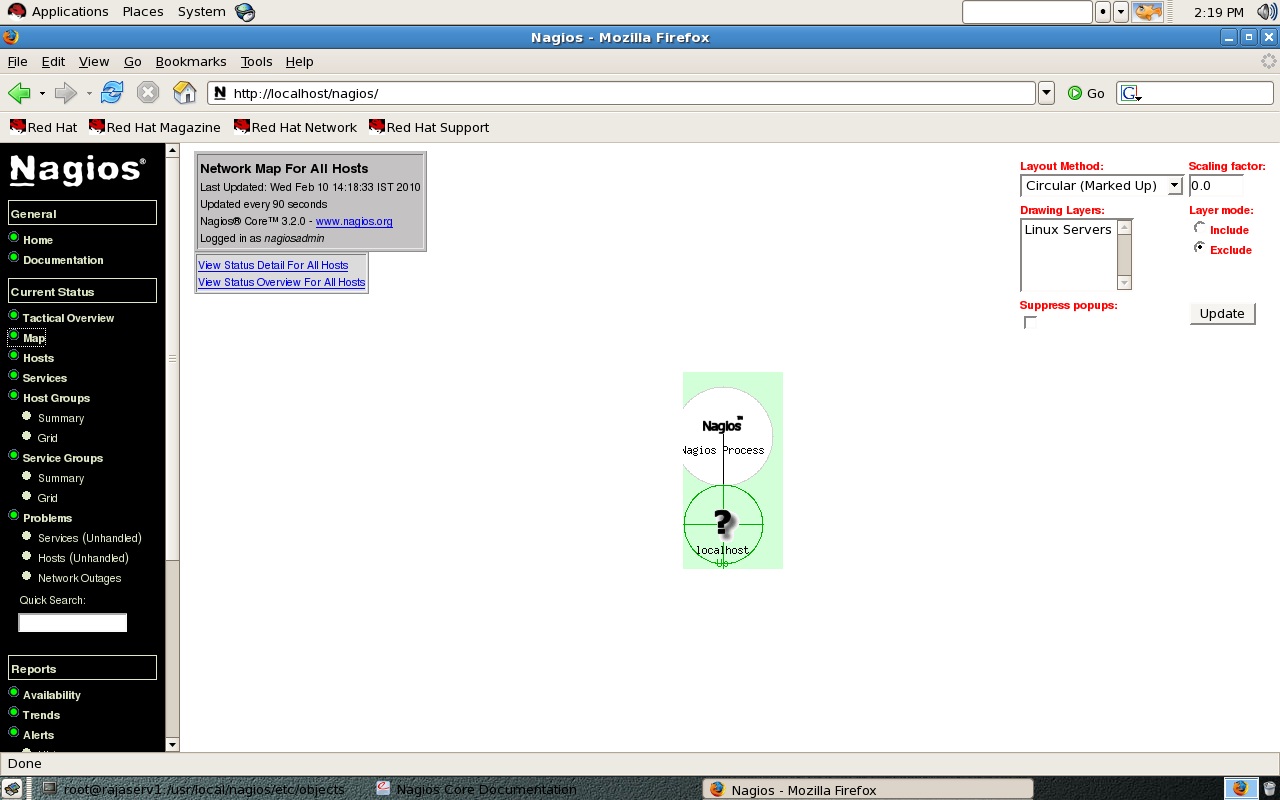Click the Firefox workspace switcher icon
The height and width of the screenshot is (800, 1280).
[1240, 788]
